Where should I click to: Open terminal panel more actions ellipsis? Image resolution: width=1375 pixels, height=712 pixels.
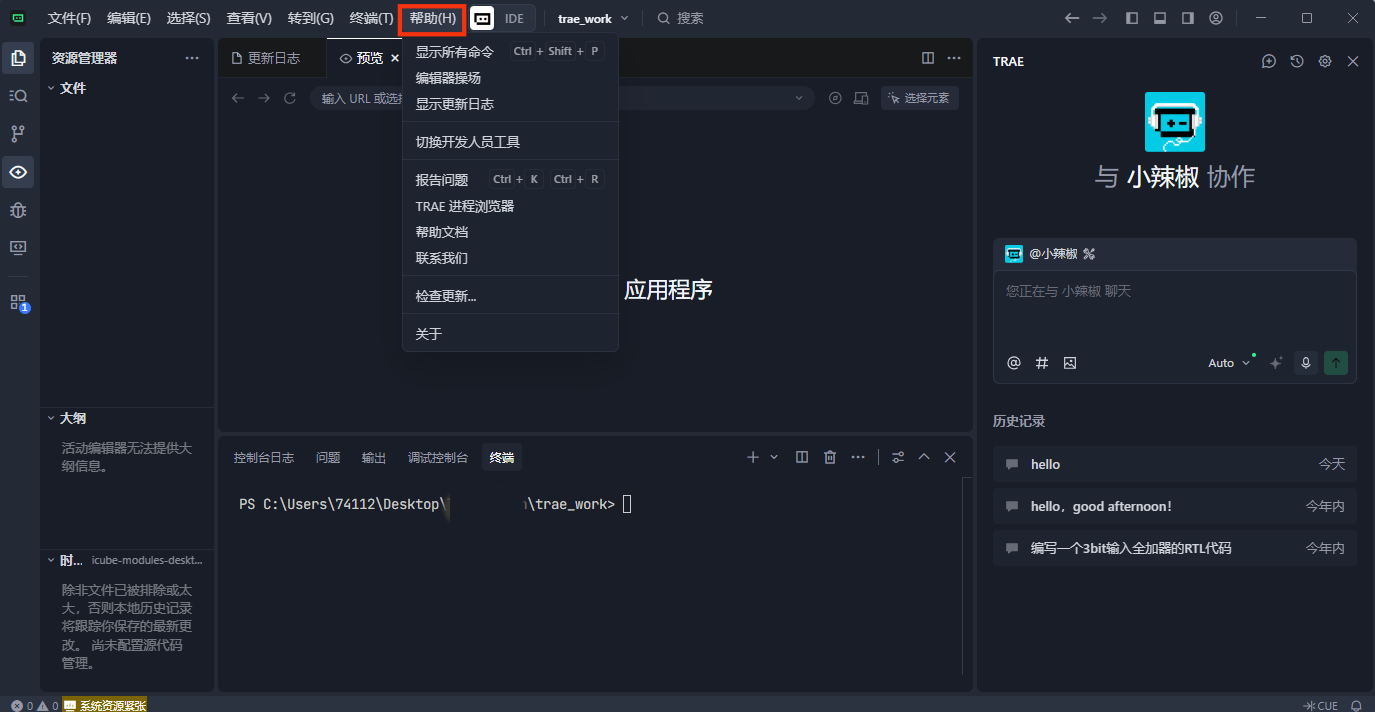[858, 457]
